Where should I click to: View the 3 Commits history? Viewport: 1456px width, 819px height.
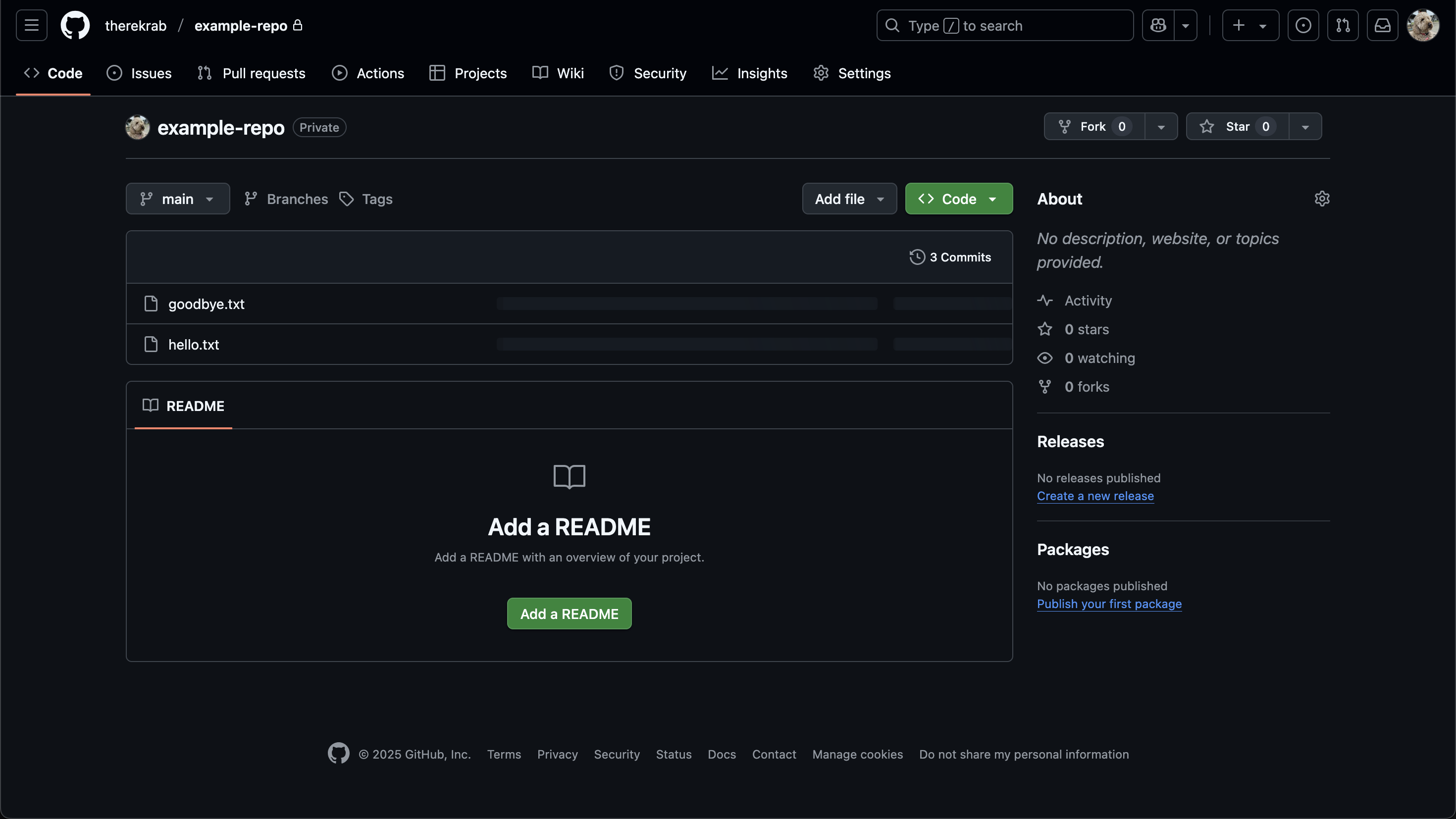950,257
